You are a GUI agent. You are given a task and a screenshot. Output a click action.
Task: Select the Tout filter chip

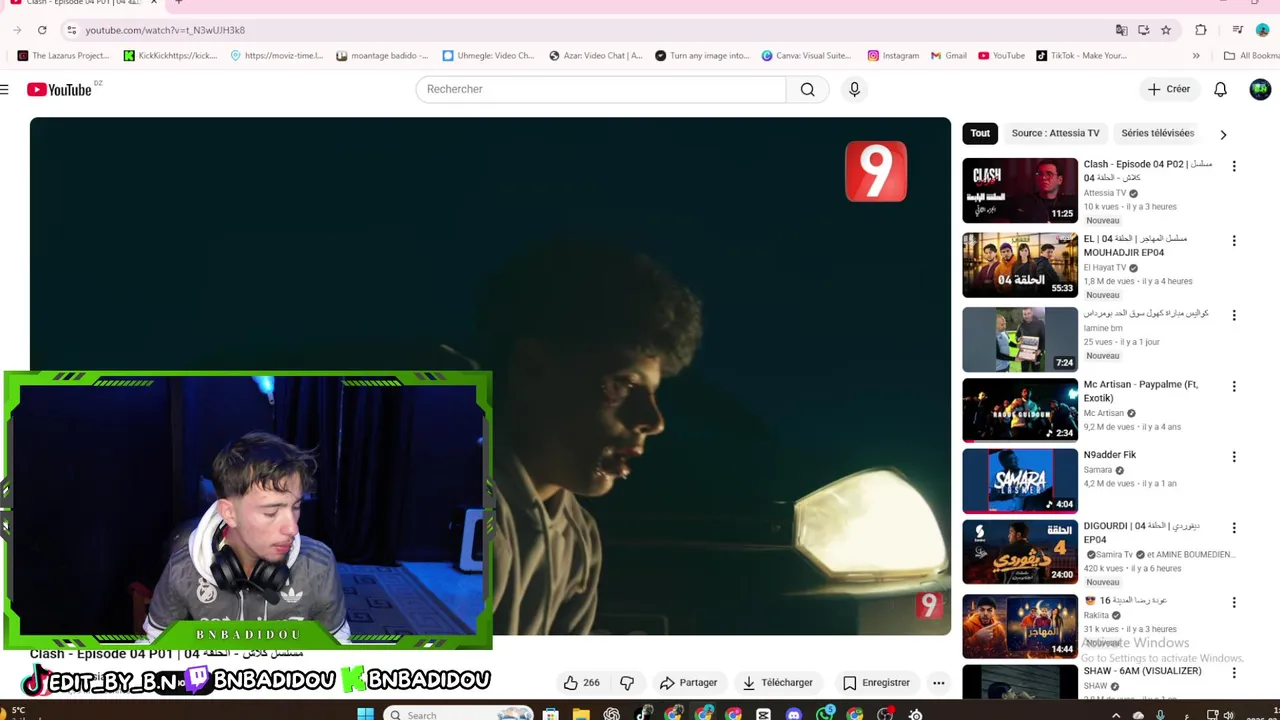(x=980, y=133)
